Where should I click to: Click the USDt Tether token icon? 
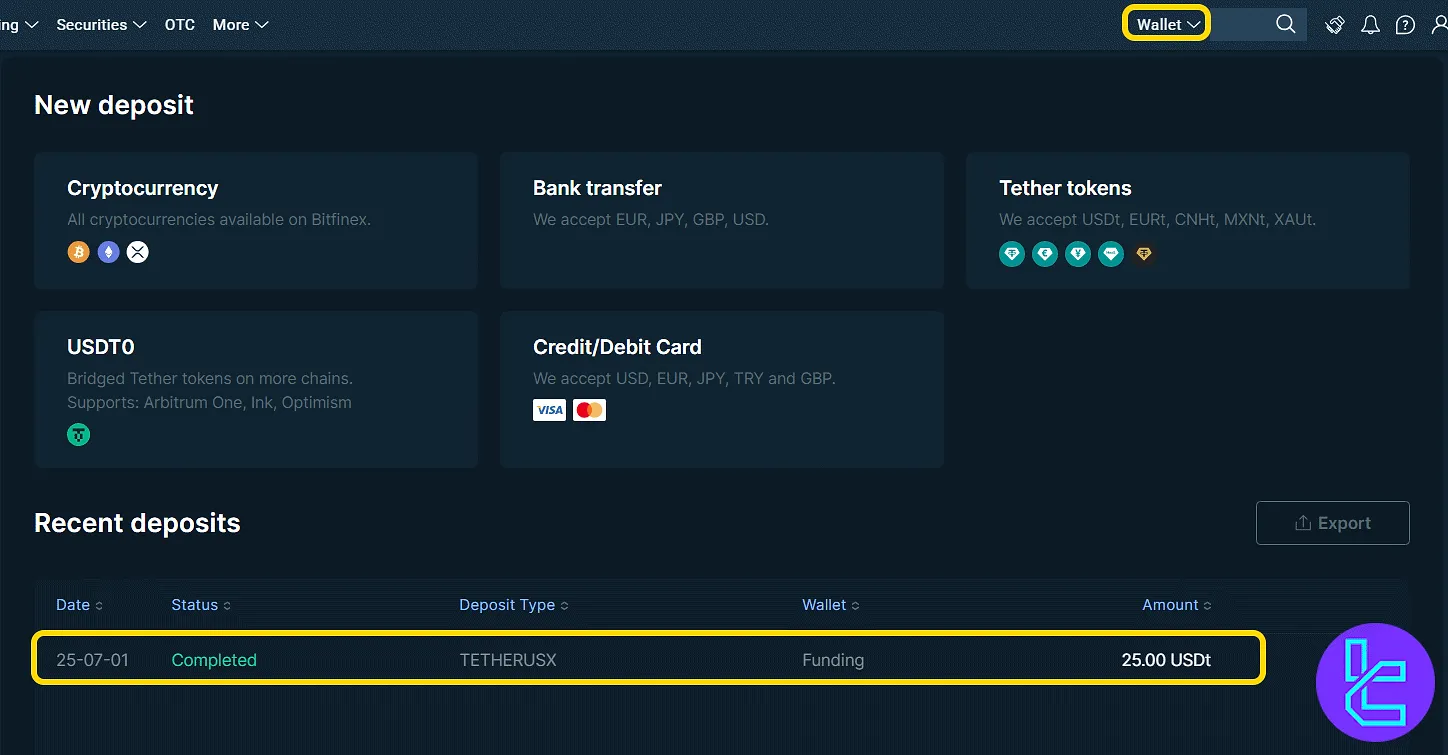[1012, 254]
